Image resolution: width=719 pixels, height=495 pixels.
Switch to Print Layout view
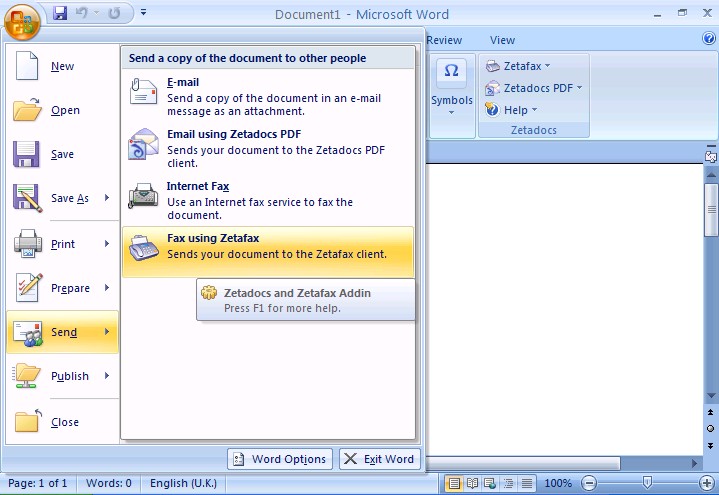[x=454, y=483]
